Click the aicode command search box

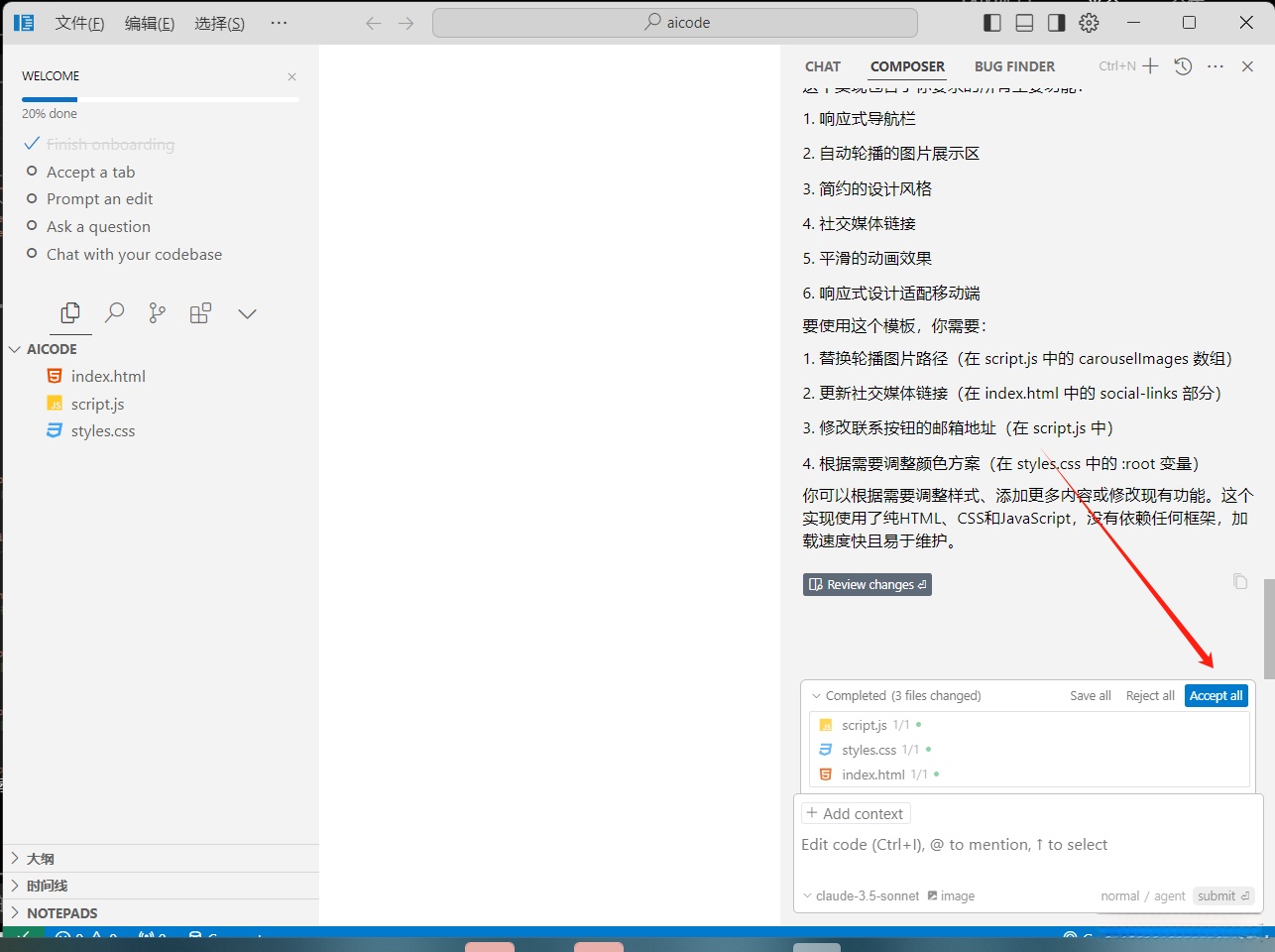tap(675, 23)
